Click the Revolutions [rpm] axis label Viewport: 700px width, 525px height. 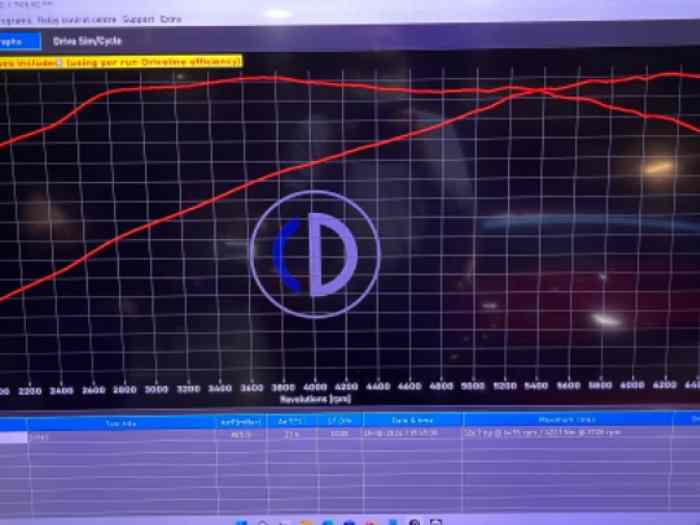(315, 399)
